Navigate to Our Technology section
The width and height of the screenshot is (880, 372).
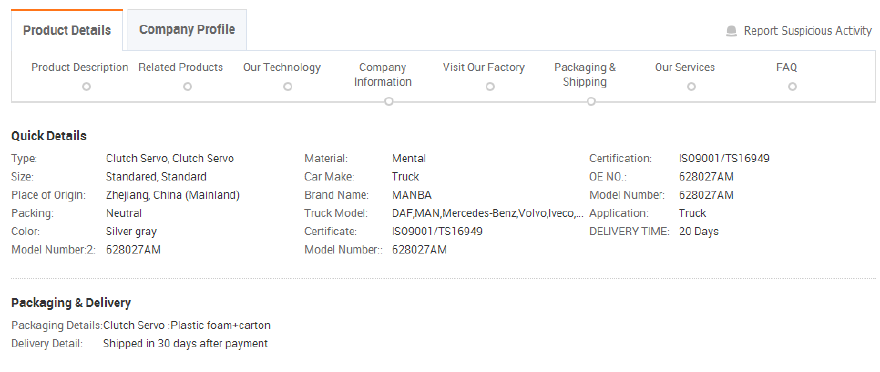pos(282,67)
